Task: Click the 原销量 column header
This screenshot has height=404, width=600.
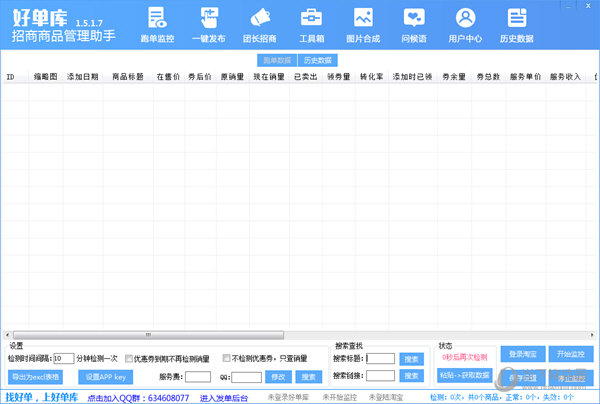Action: click(x=232, y=77)
